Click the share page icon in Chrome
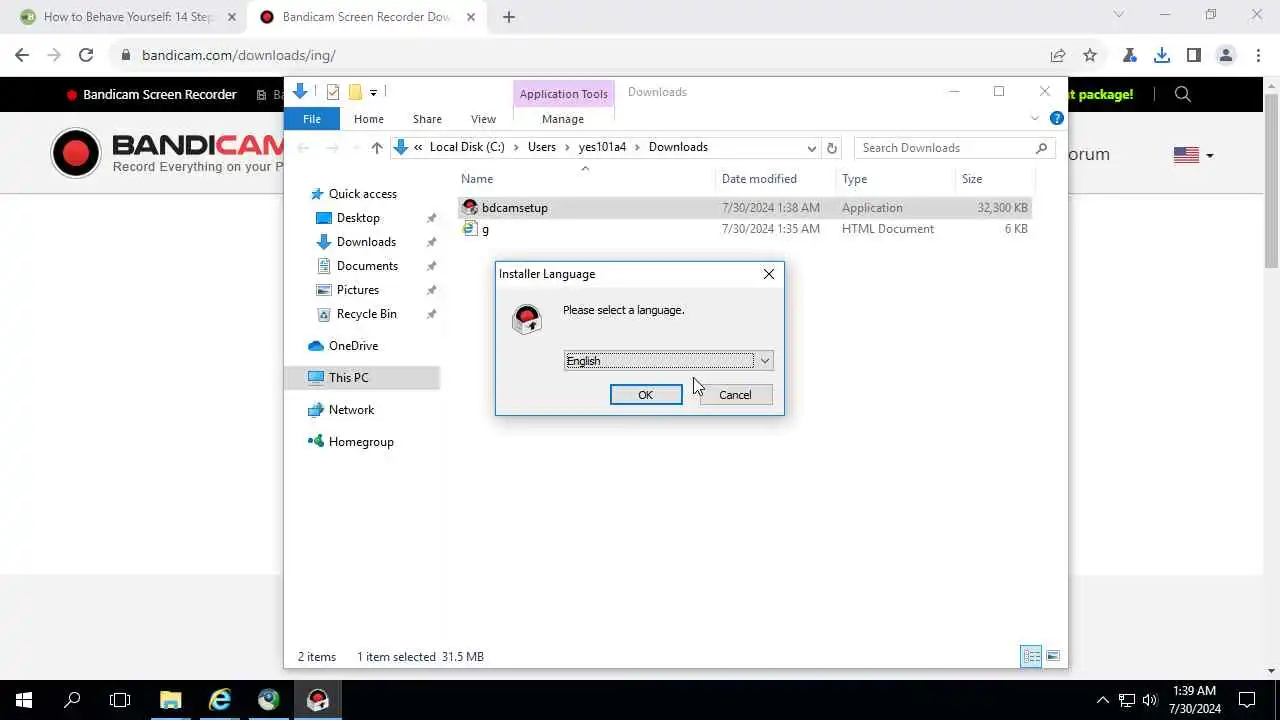Viewport: 1280px width, 720px height. coord(1058,55)
